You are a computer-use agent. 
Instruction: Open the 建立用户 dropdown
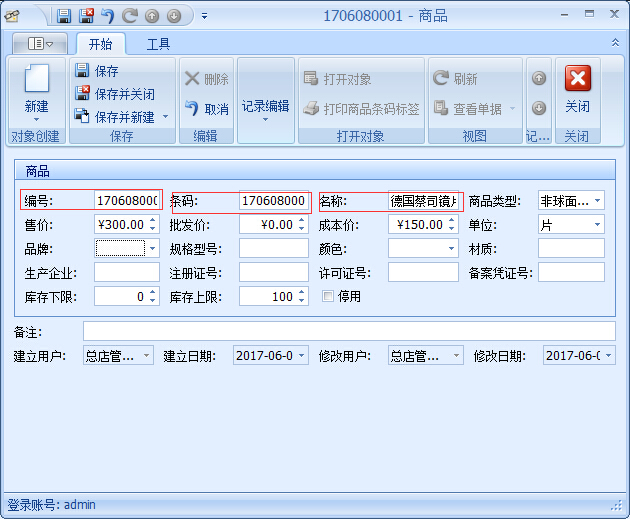tap(147, 356)
